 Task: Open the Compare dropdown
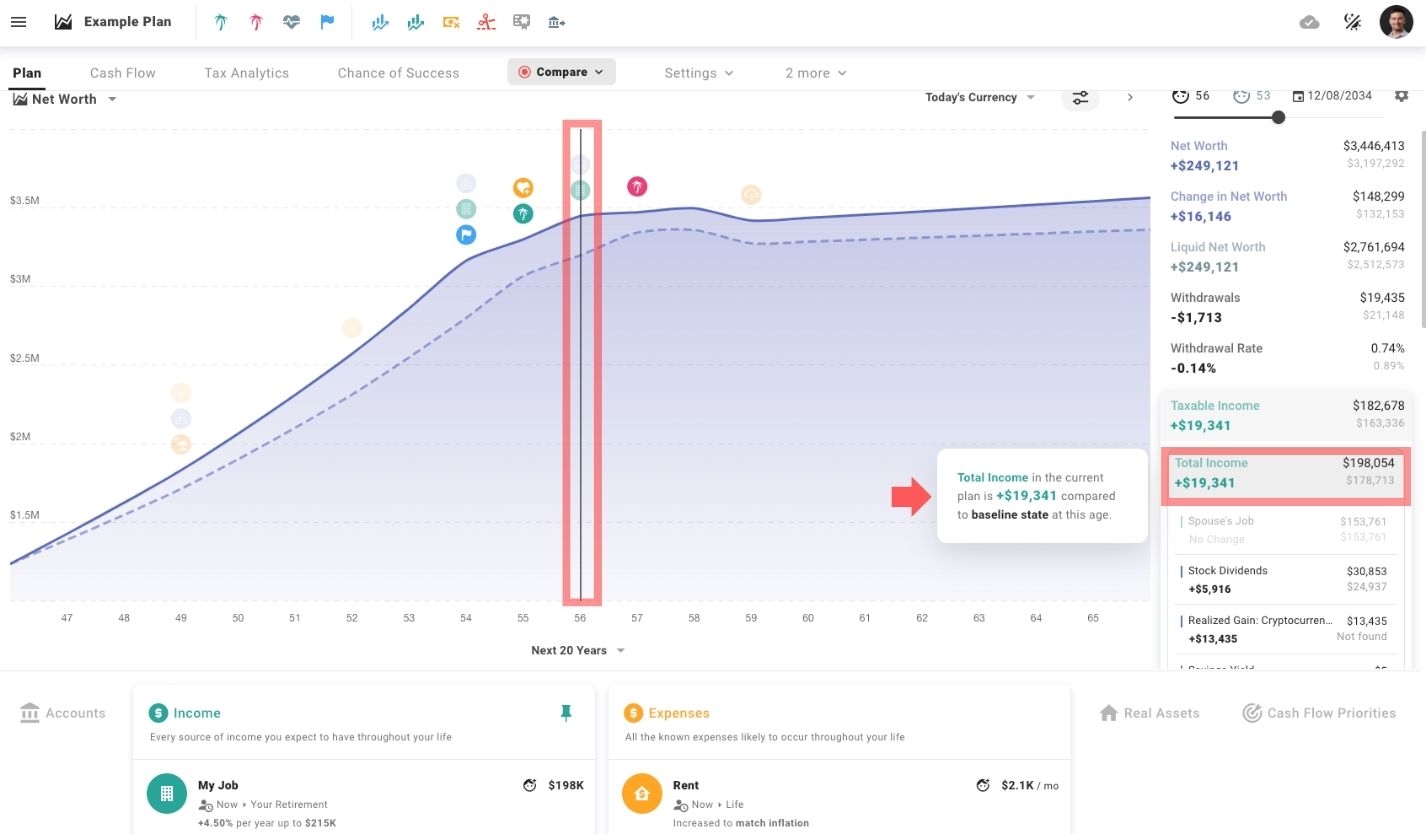[x=561, y=72]
